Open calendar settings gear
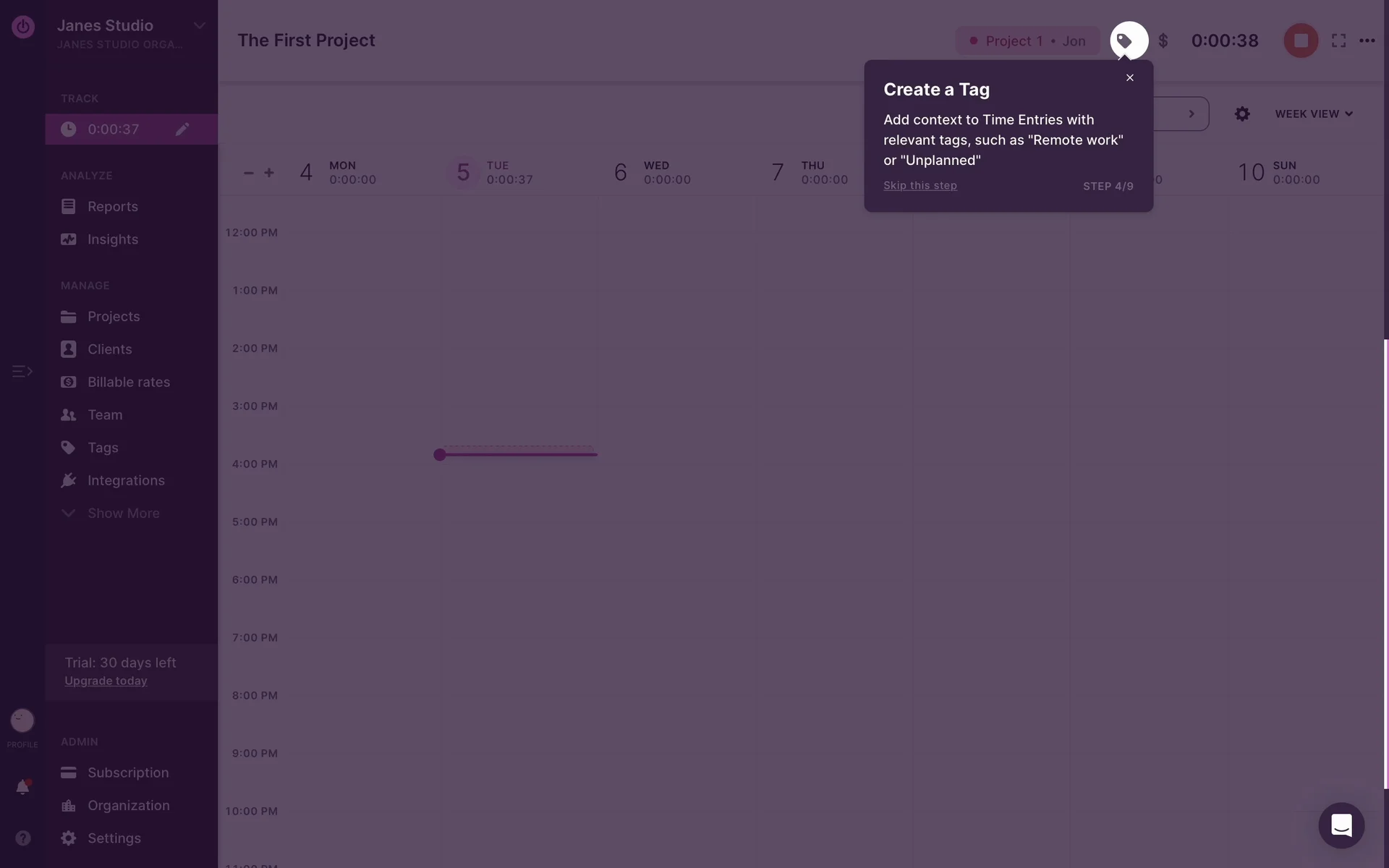 (x=1241, y=114)
